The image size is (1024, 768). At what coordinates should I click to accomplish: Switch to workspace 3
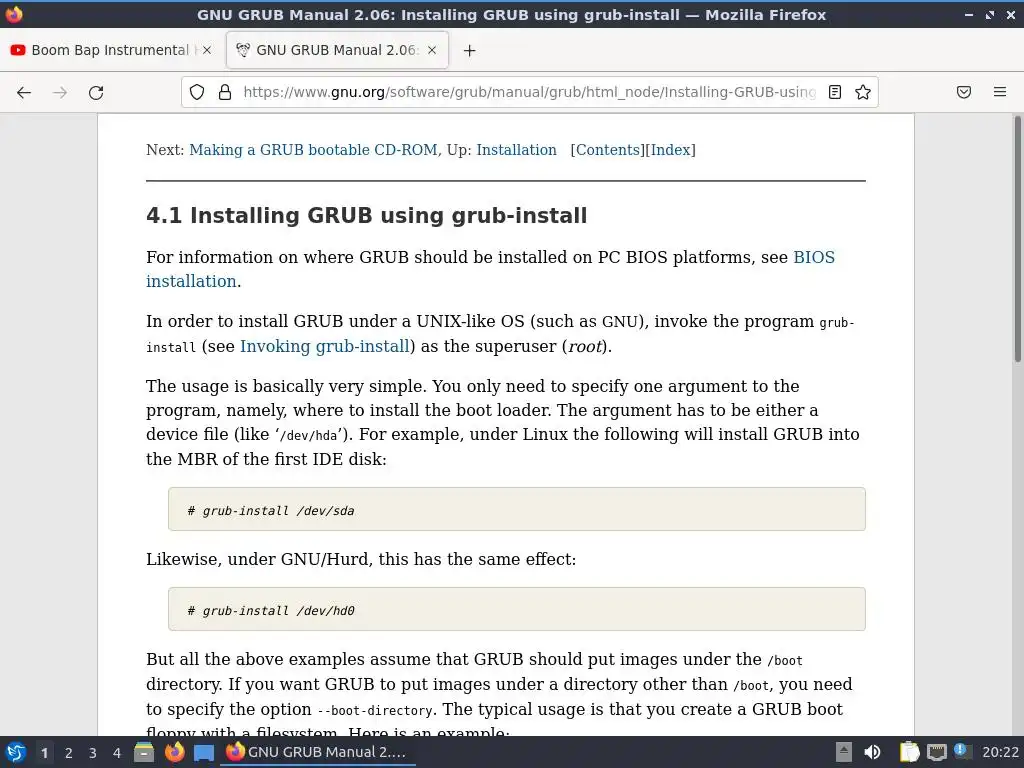point(93,753)
